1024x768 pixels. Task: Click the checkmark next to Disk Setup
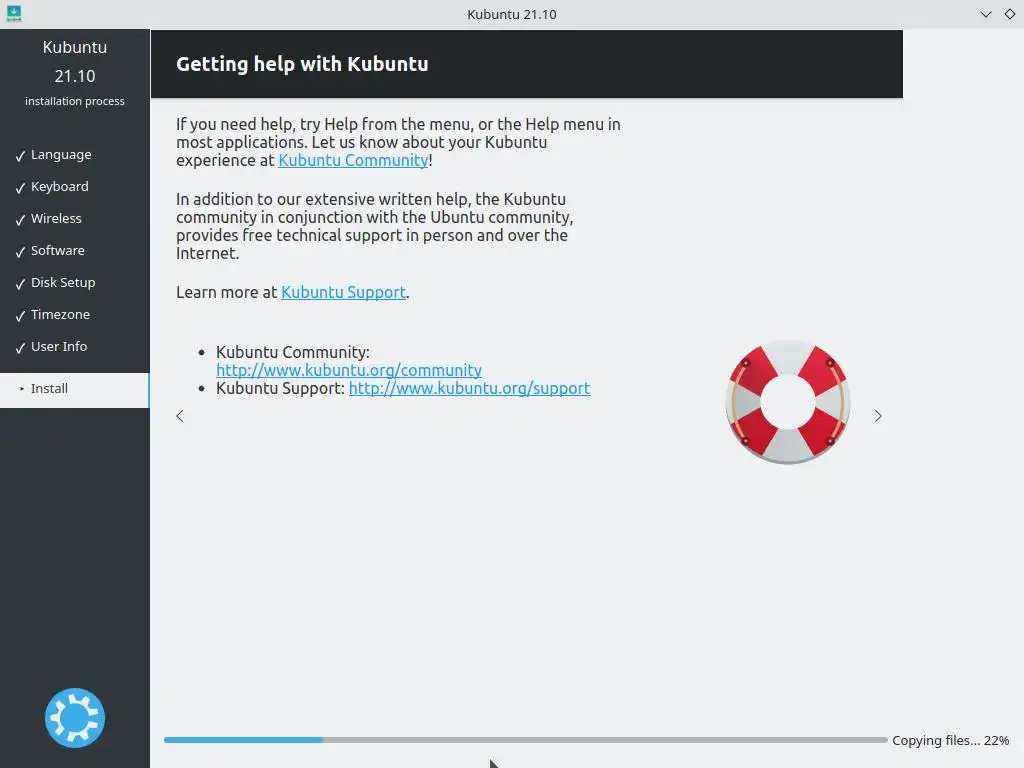point(20,283)
